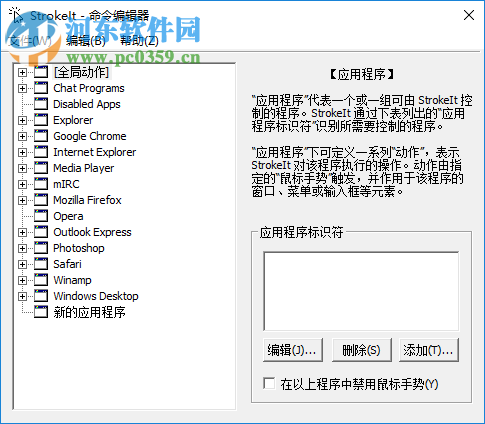Select the Safari entry
Image resolution: width=485 pixels, height=424 pixels.
(67, 264)
